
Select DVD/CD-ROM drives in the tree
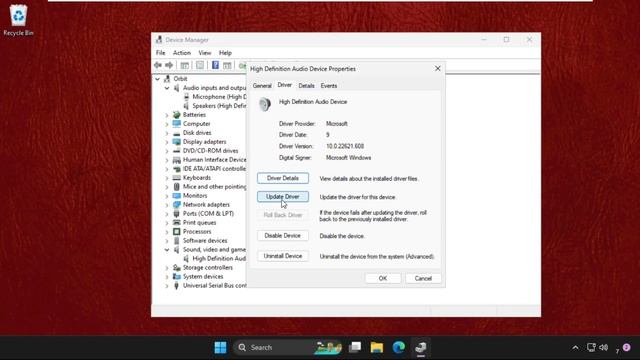[x=210, y=151]
